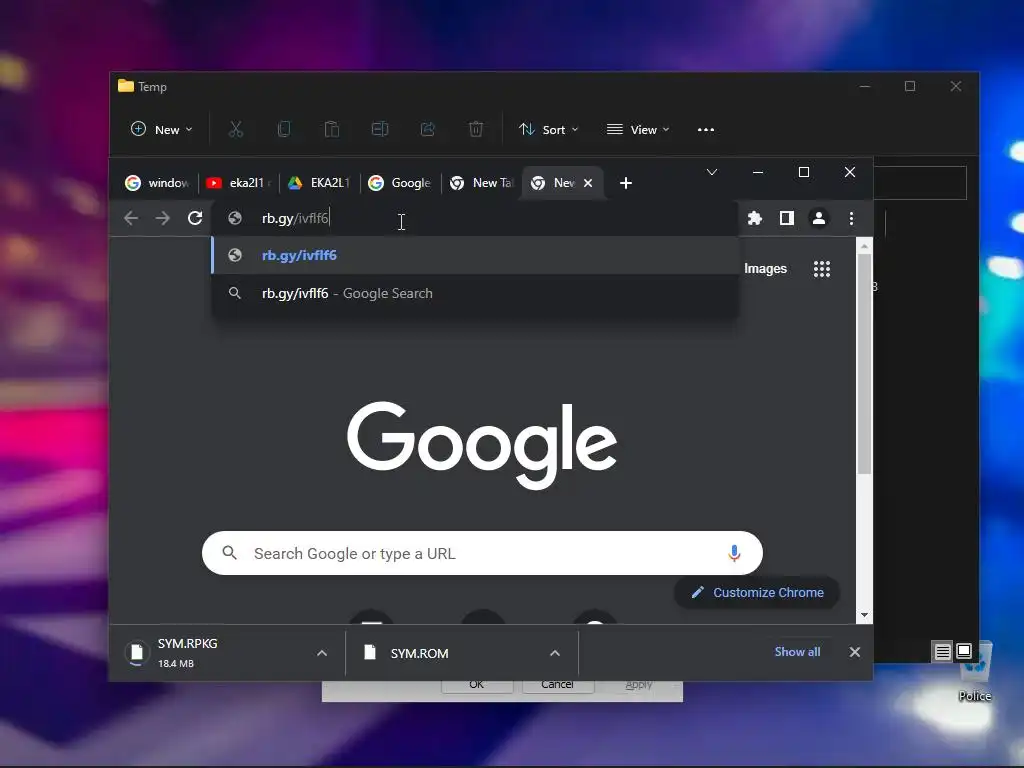
Task: Open the New dropdown in Temp window
Action: [162, 129]
